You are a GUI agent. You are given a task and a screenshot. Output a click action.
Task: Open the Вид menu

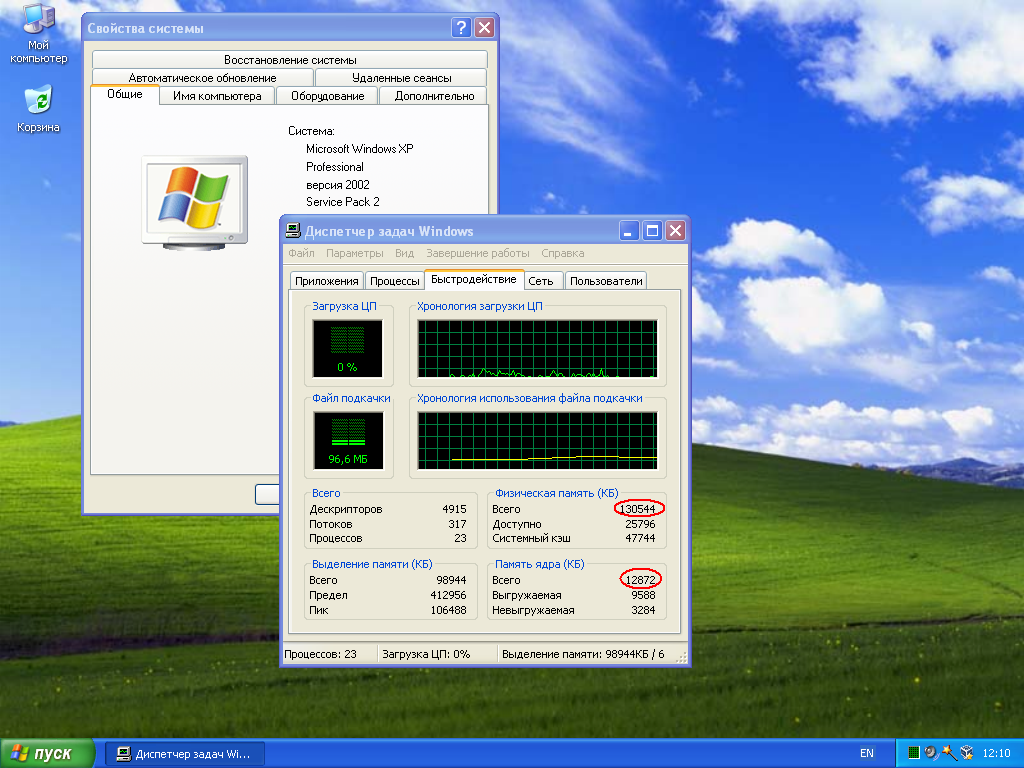click(404, 253)
